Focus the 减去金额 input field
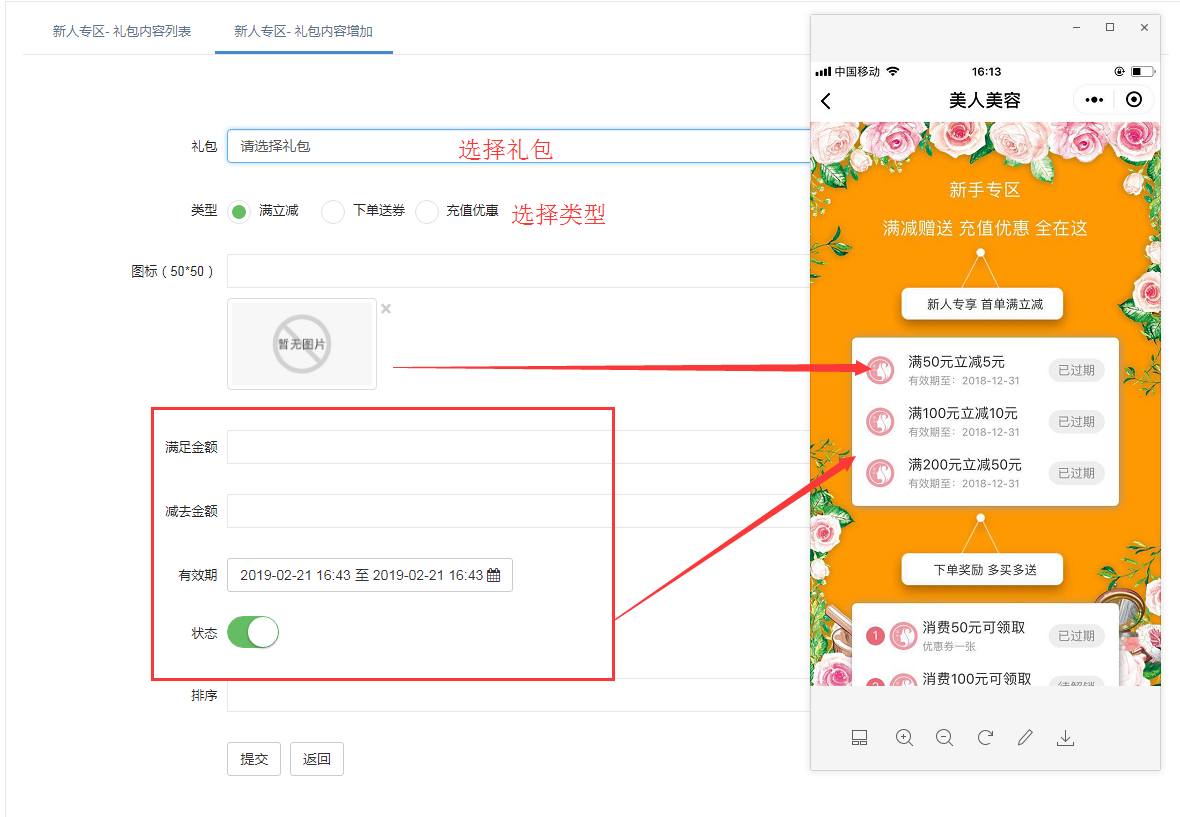Viewport: 1180px width, 817px height. coord(519,511)
